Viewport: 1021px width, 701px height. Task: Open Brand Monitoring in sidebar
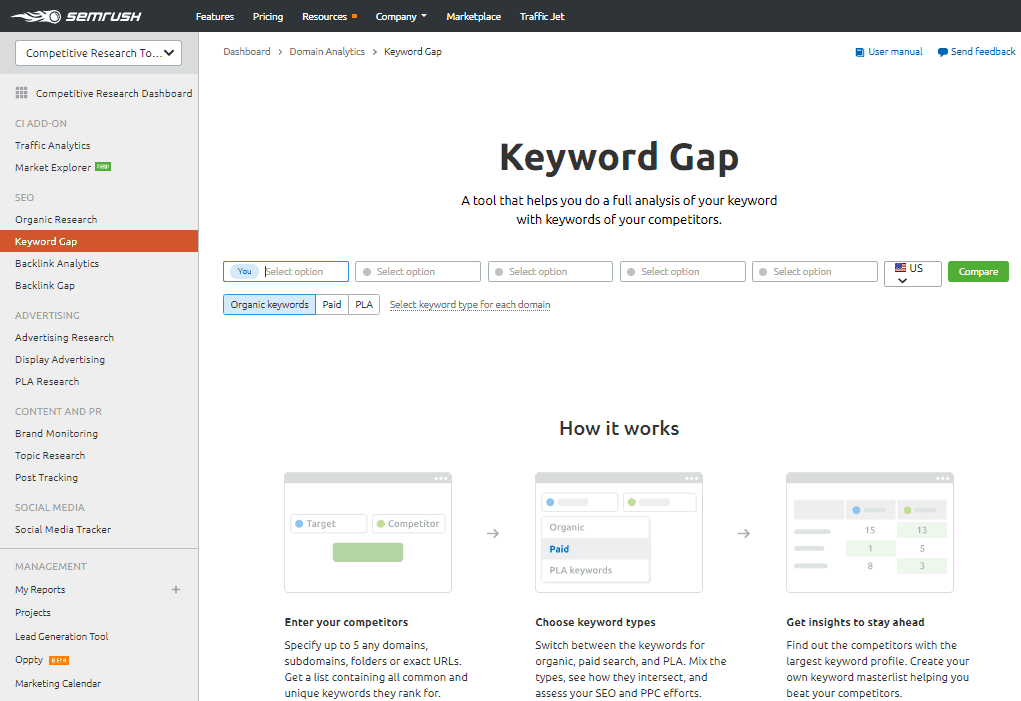[57, 433]
